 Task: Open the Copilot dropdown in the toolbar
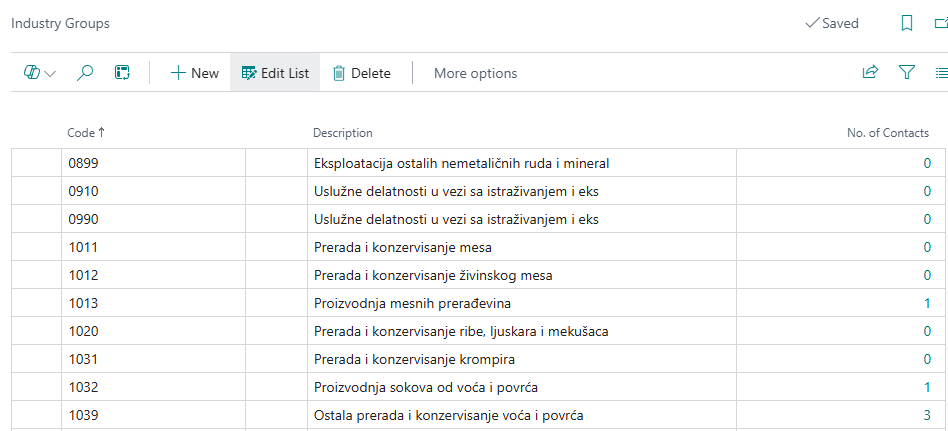(x=39, y=73)
